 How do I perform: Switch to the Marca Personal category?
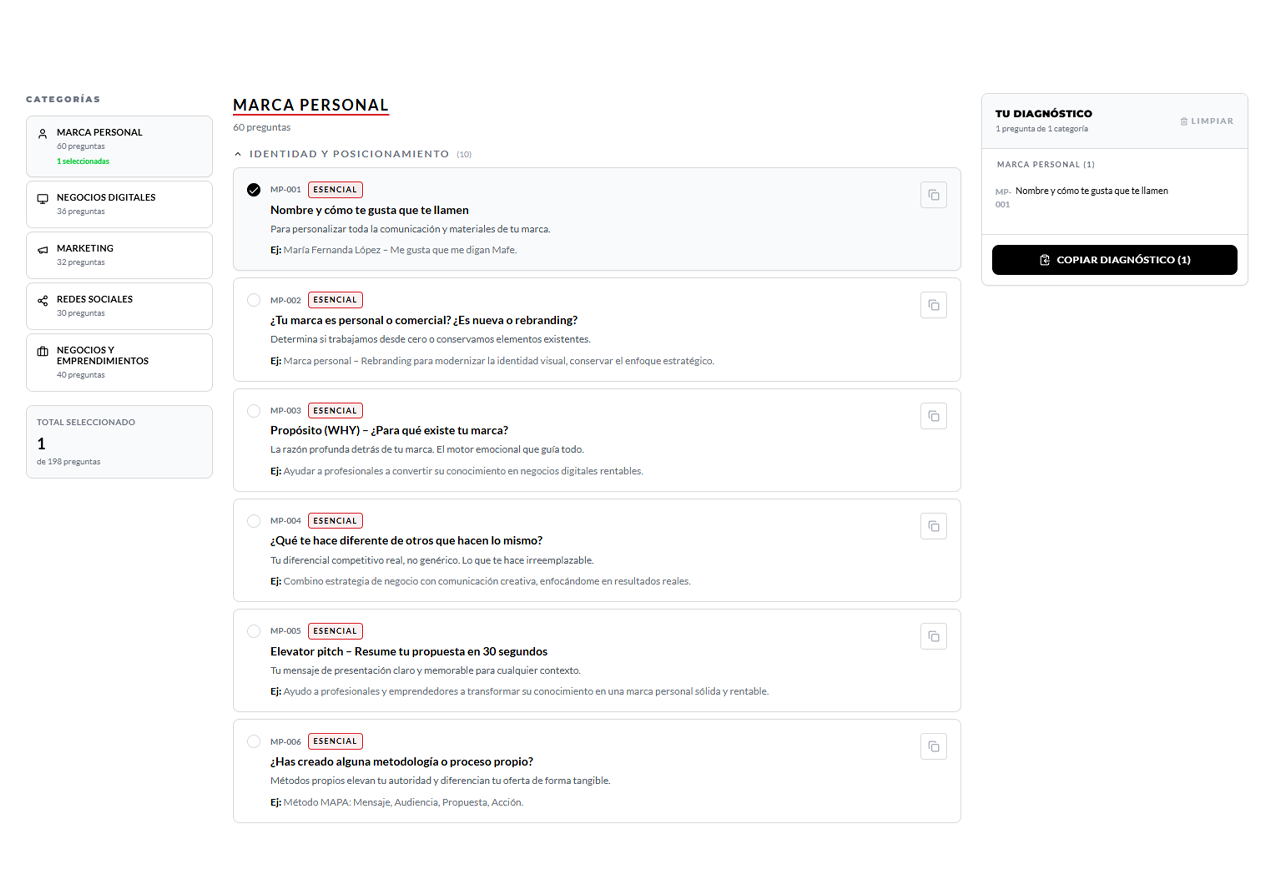pos(119,146)
